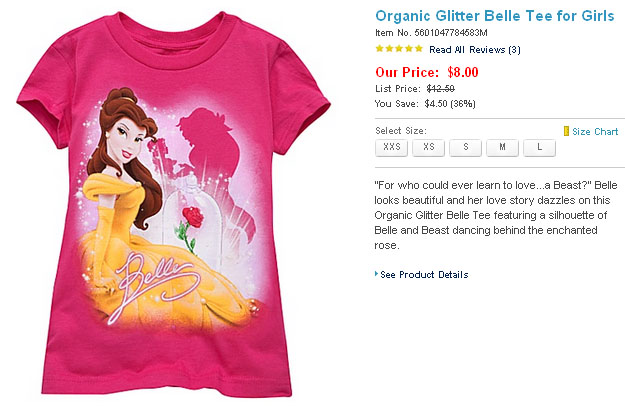Click the item number text
Screen dimensions: 625x406
424,33
